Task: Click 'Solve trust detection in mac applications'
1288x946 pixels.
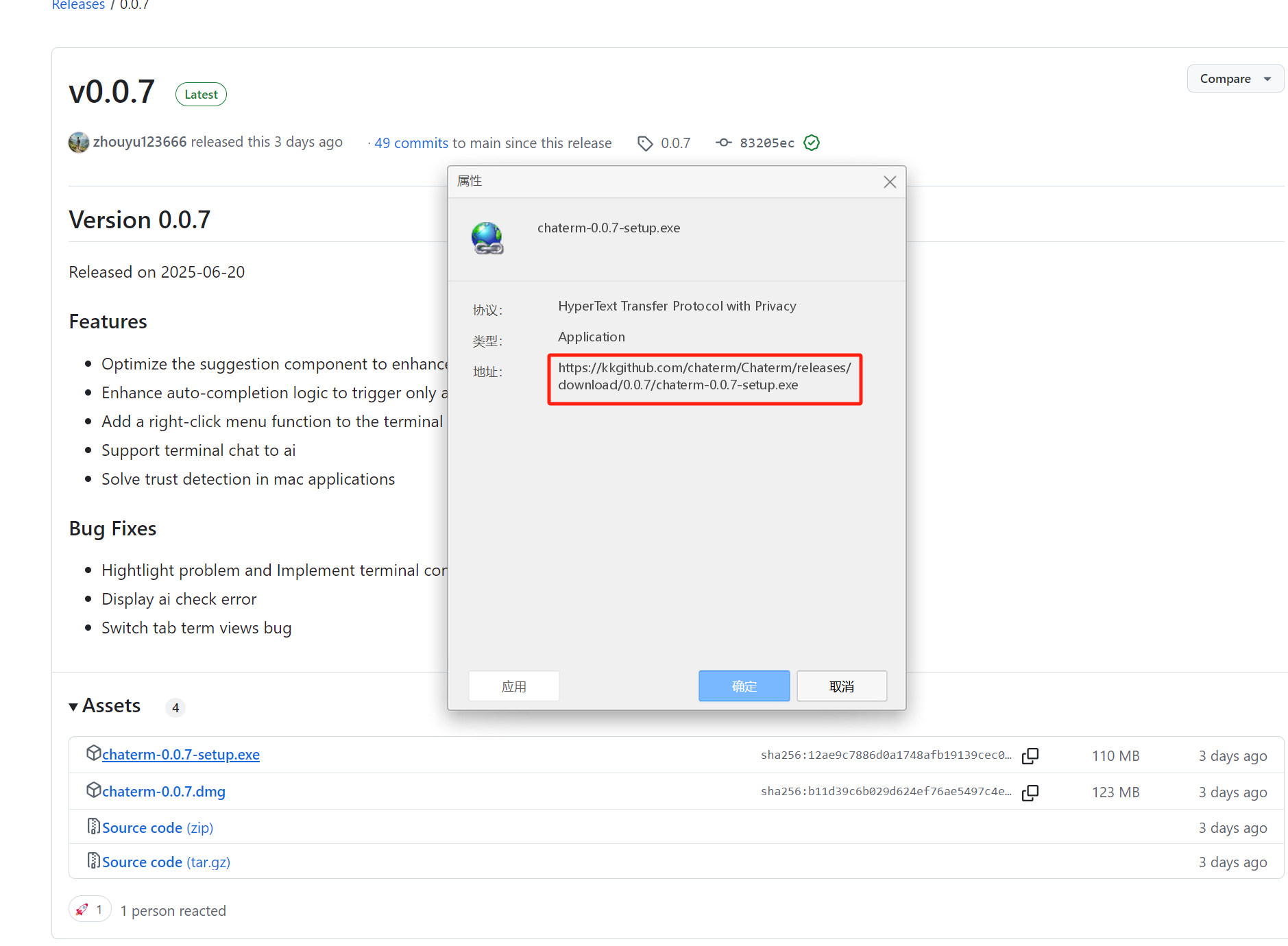Action: point(248,479)
